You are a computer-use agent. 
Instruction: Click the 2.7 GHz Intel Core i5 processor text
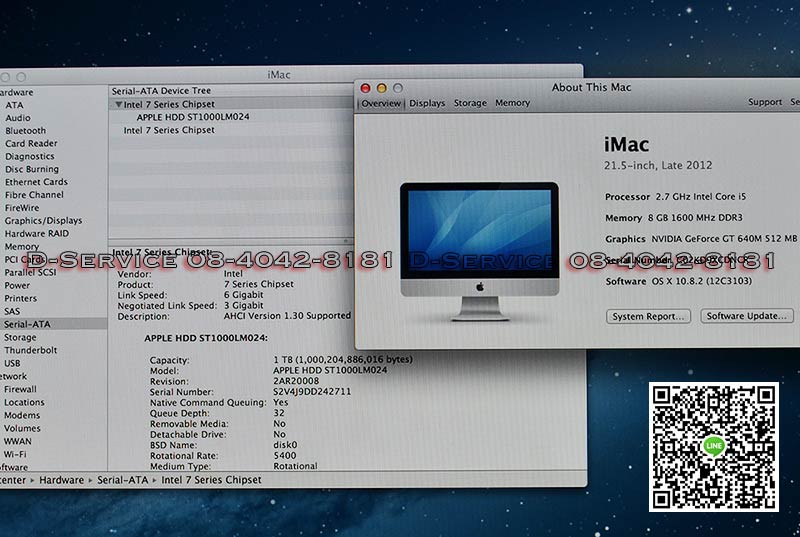pos(701,196)
